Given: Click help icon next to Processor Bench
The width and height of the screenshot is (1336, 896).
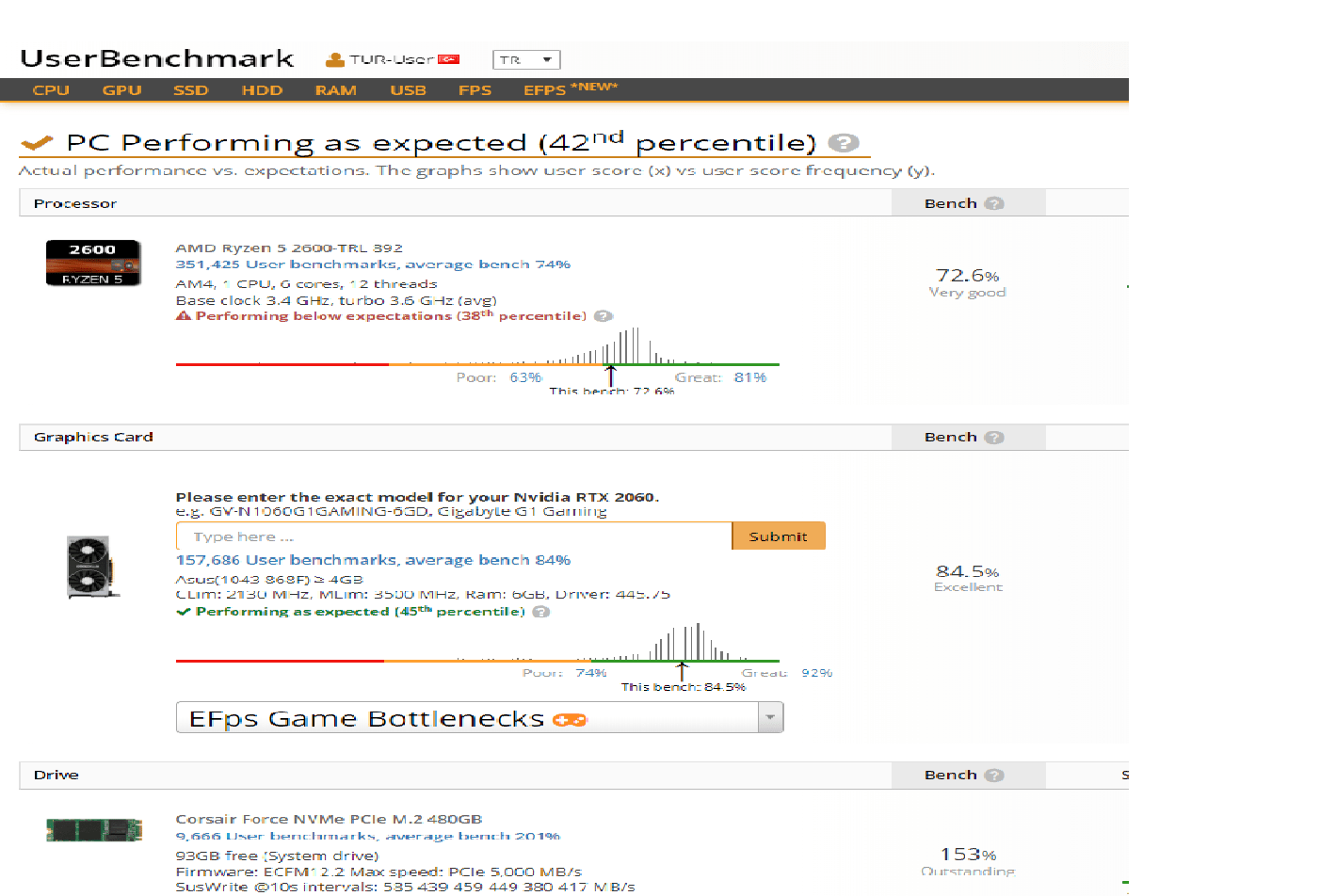Looking at the screenshot, I should coord(994,203).
